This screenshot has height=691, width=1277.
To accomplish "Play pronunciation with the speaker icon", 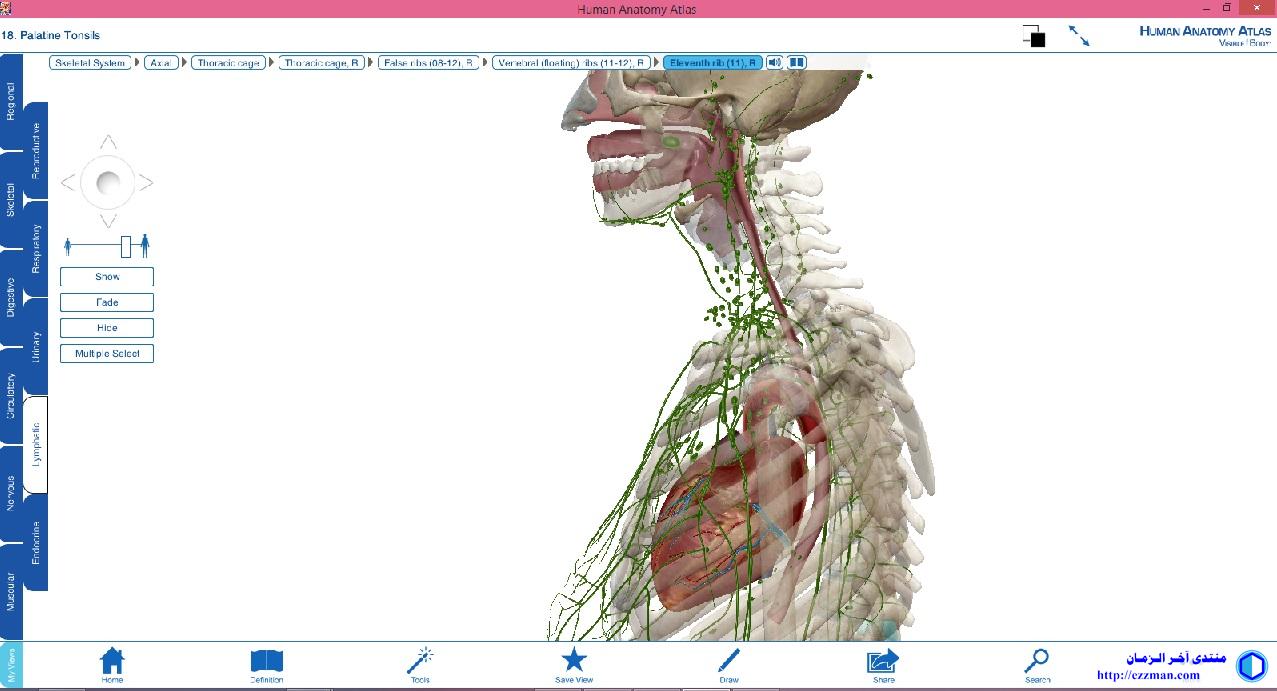I will (x=775, y=62).
